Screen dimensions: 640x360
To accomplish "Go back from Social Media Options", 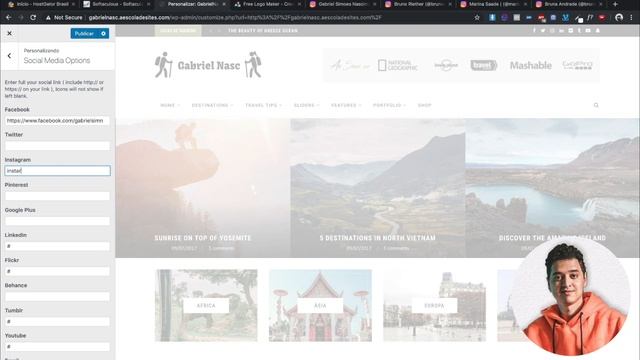I will 9,56.
